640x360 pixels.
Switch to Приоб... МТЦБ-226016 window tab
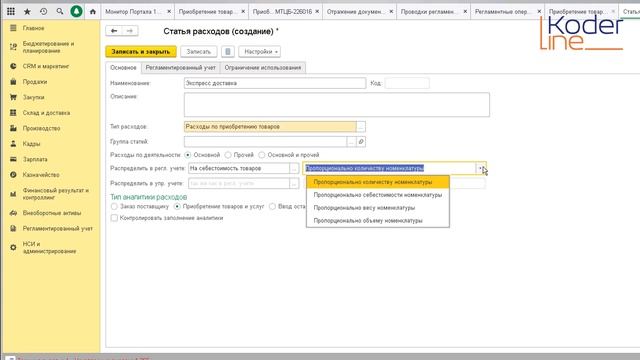click(282, 11)
